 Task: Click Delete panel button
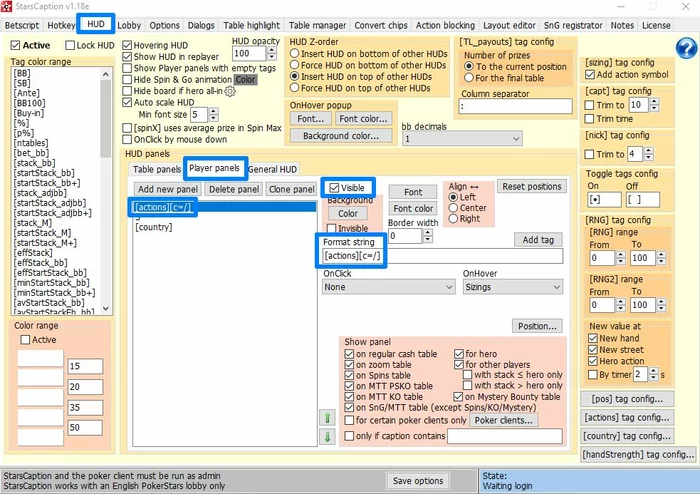tap(234, 189)
